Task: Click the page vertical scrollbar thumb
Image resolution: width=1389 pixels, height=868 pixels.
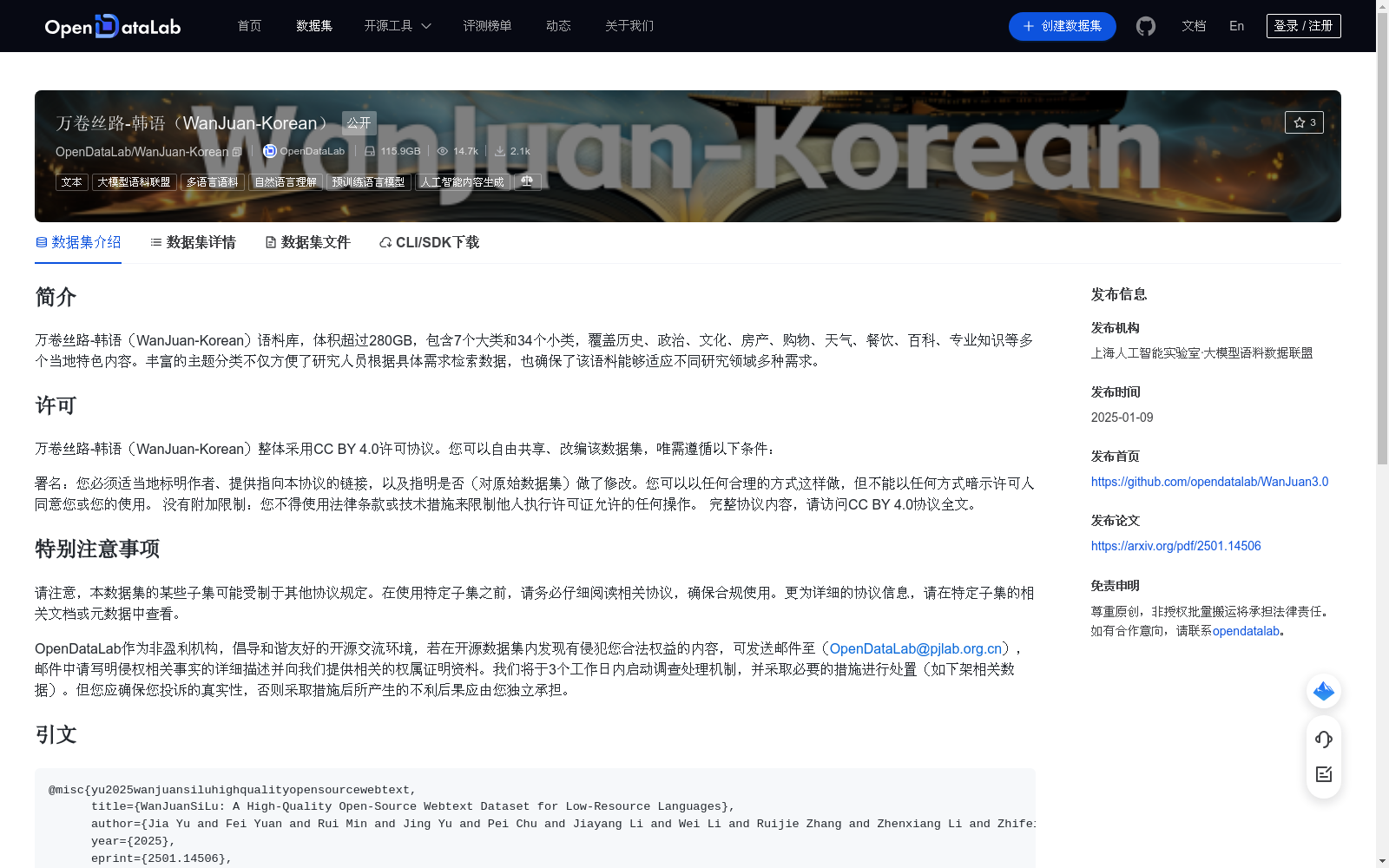Action: (1382, 239)
